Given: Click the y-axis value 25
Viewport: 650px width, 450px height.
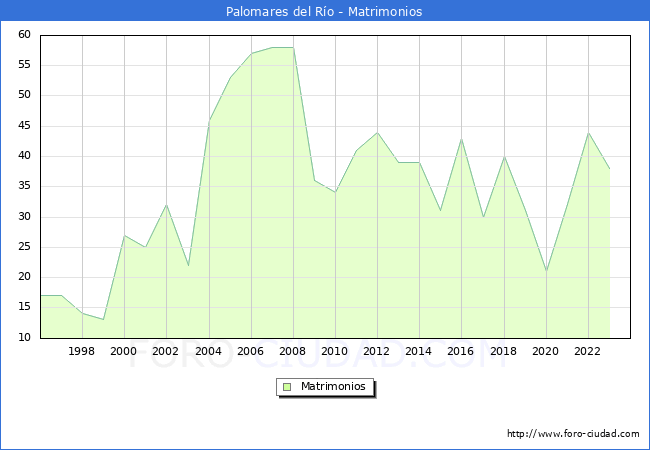Looking at the screenshot, I should click(x=24, y=247).
